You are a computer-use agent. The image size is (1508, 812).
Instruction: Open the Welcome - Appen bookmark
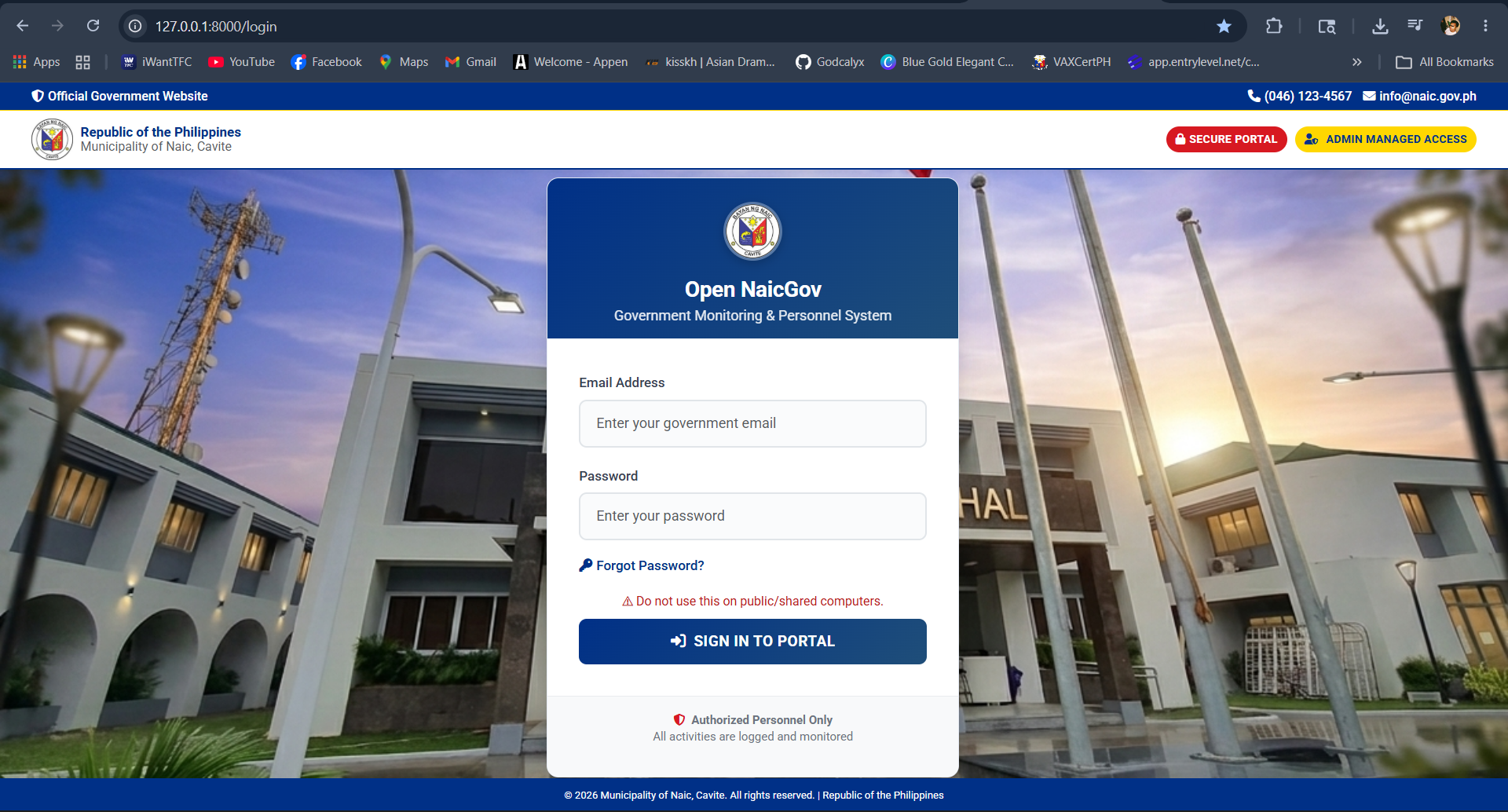click(x=570, y=62)
